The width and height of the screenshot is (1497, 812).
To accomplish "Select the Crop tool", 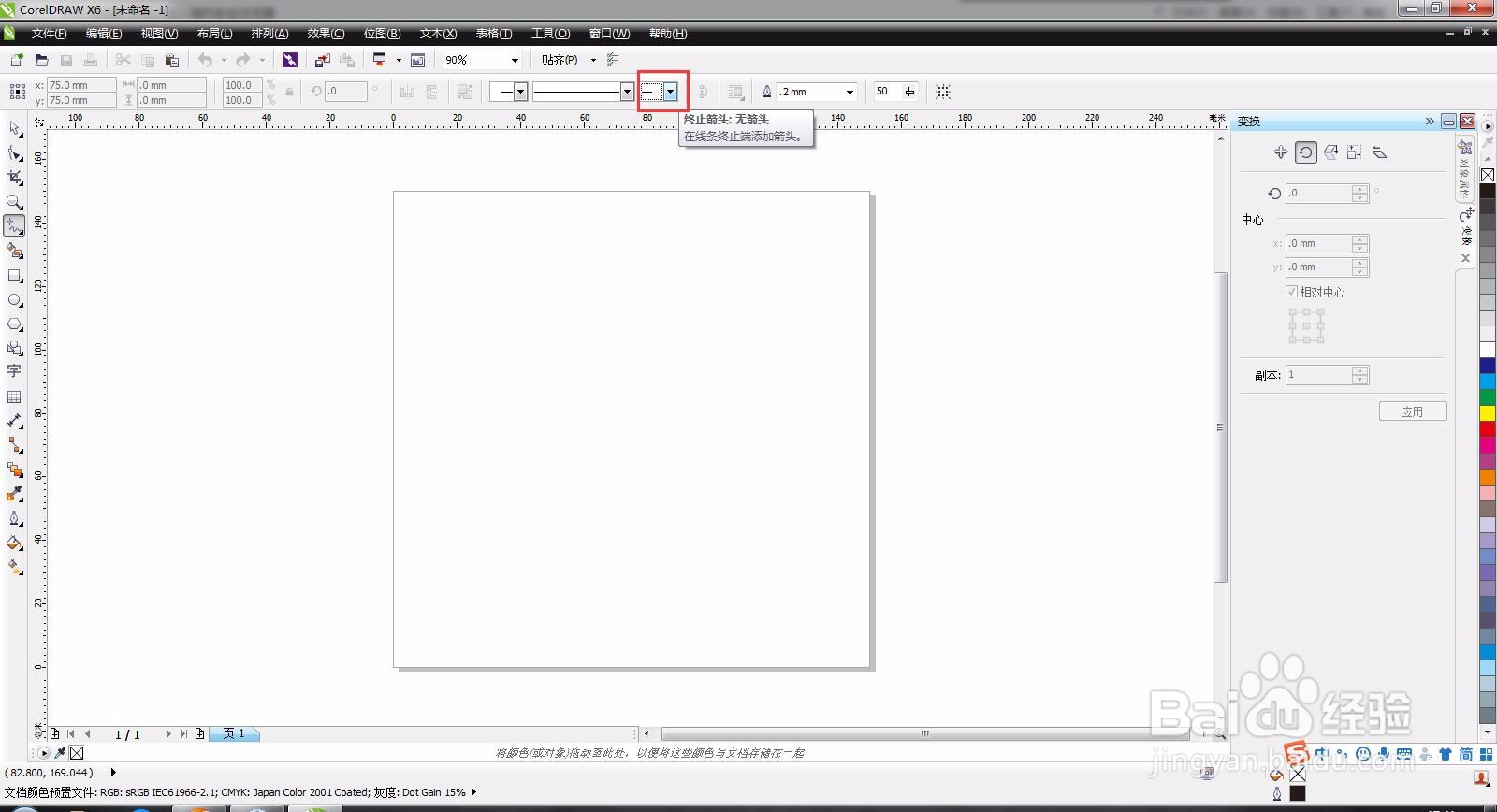I will pyautogui.click(x=14, y=177).
